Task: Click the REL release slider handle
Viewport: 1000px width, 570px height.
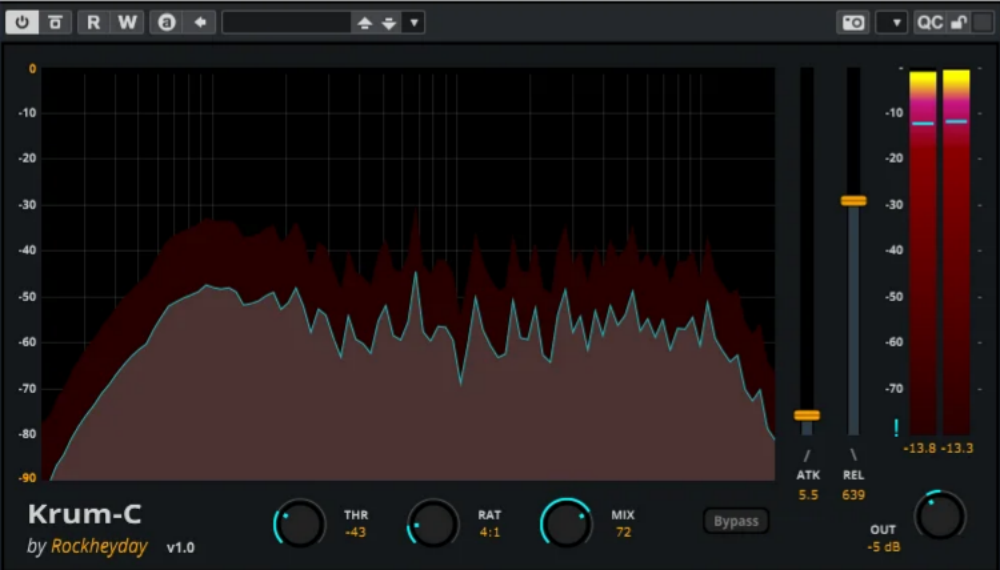Action: [853, 201]
